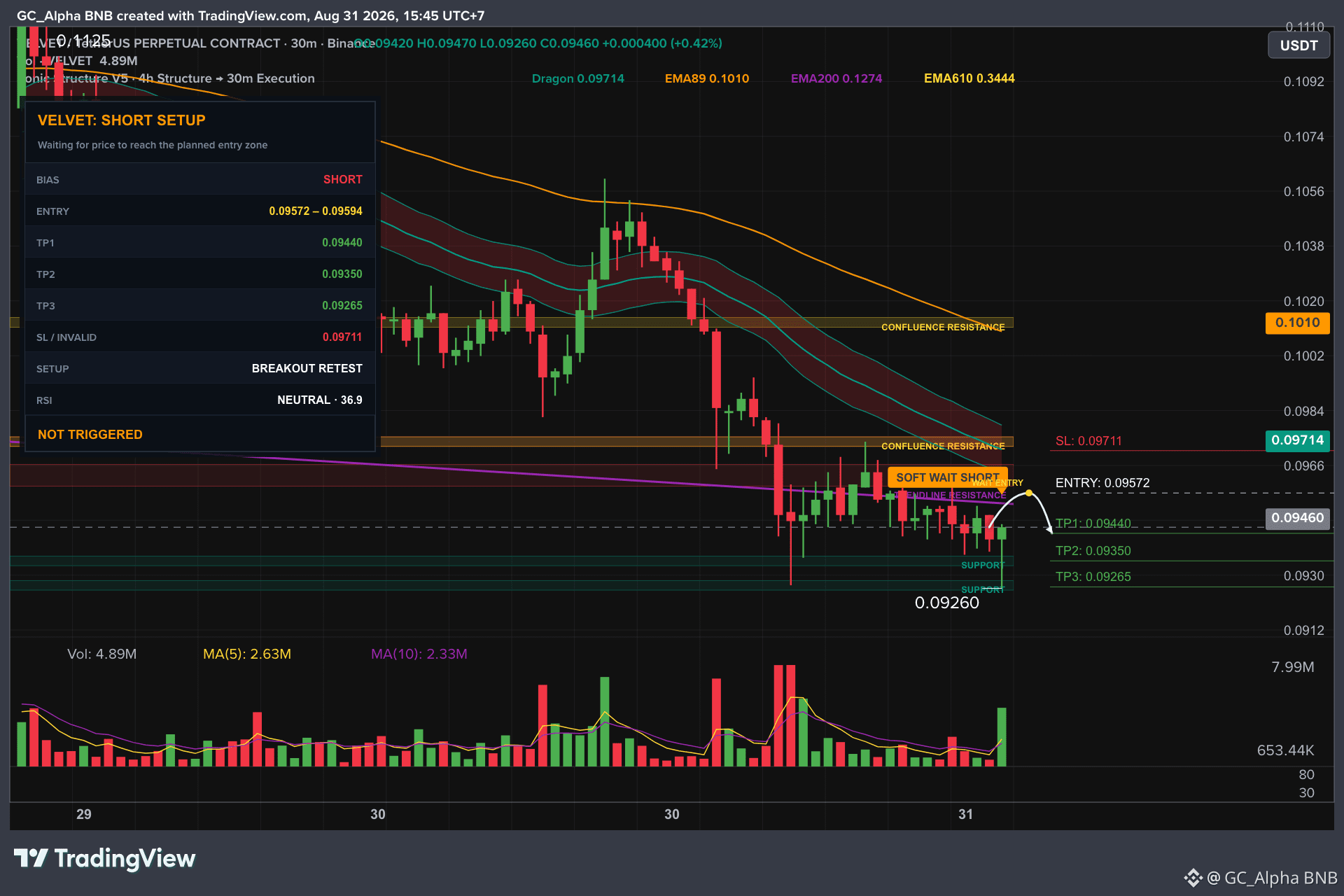Select the panel TP1 row value 0.09440

pos(342,243)
